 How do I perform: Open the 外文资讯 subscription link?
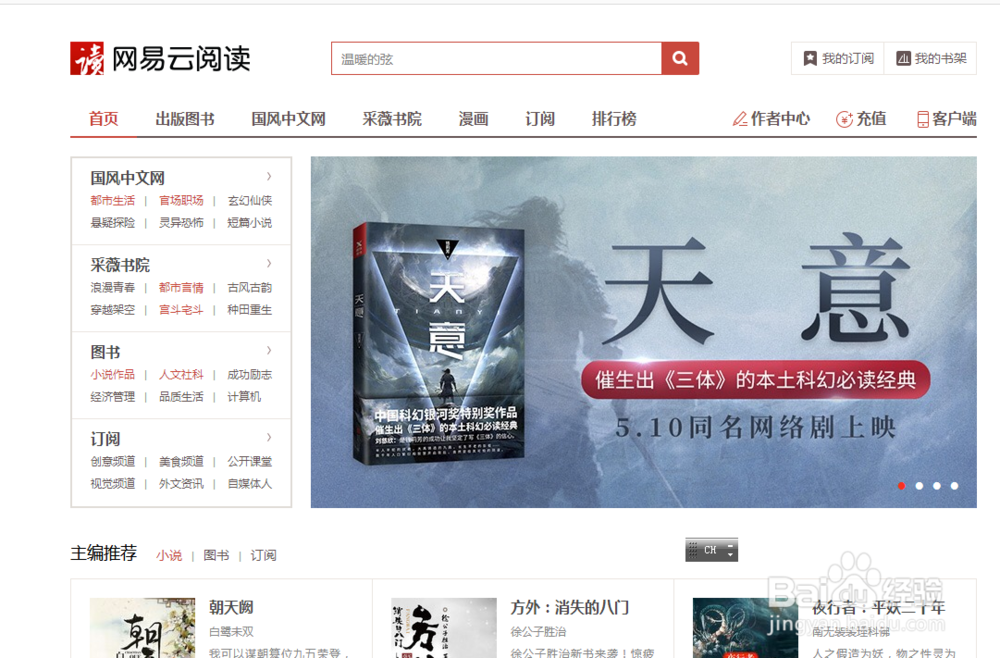[x=181, y=484]
